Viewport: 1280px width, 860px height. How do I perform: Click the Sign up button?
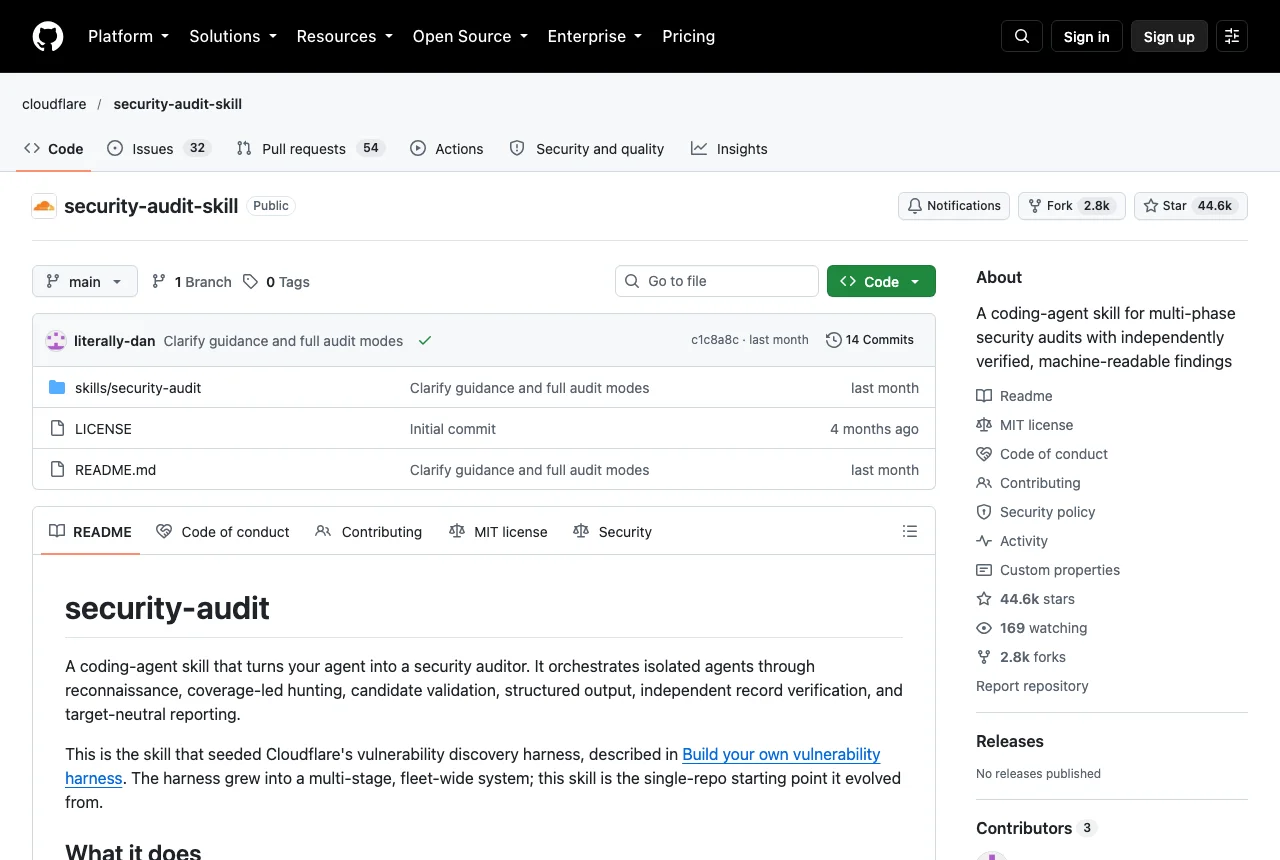pyautogui.click(x=1169, y=36)
